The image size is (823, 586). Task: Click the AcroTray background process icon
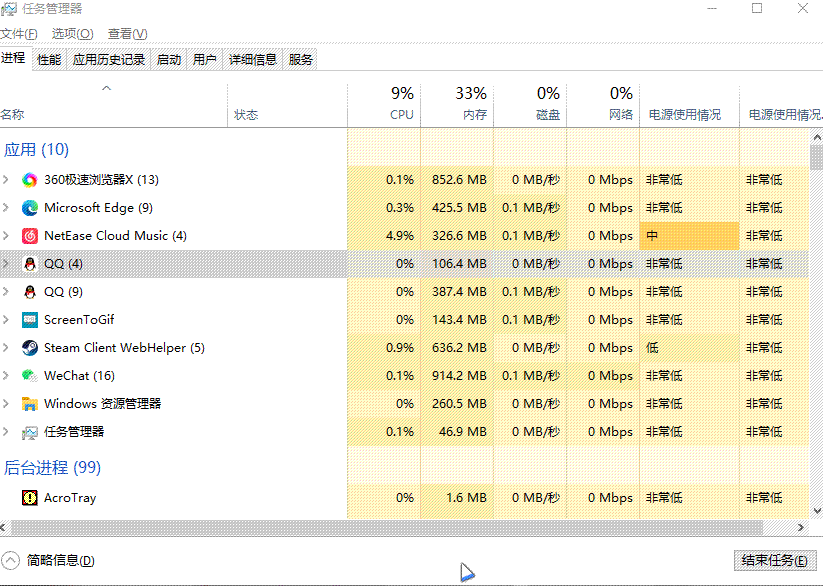pyautogui.click(x=28, y=497)
